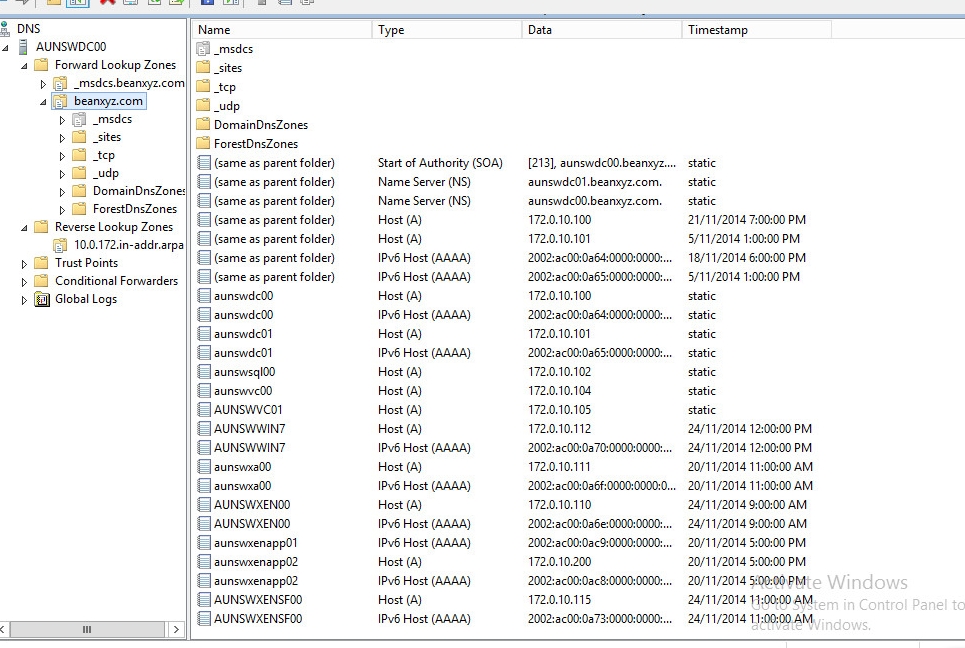Expand the Conditional Forwarders node

(x=24, y=282)
